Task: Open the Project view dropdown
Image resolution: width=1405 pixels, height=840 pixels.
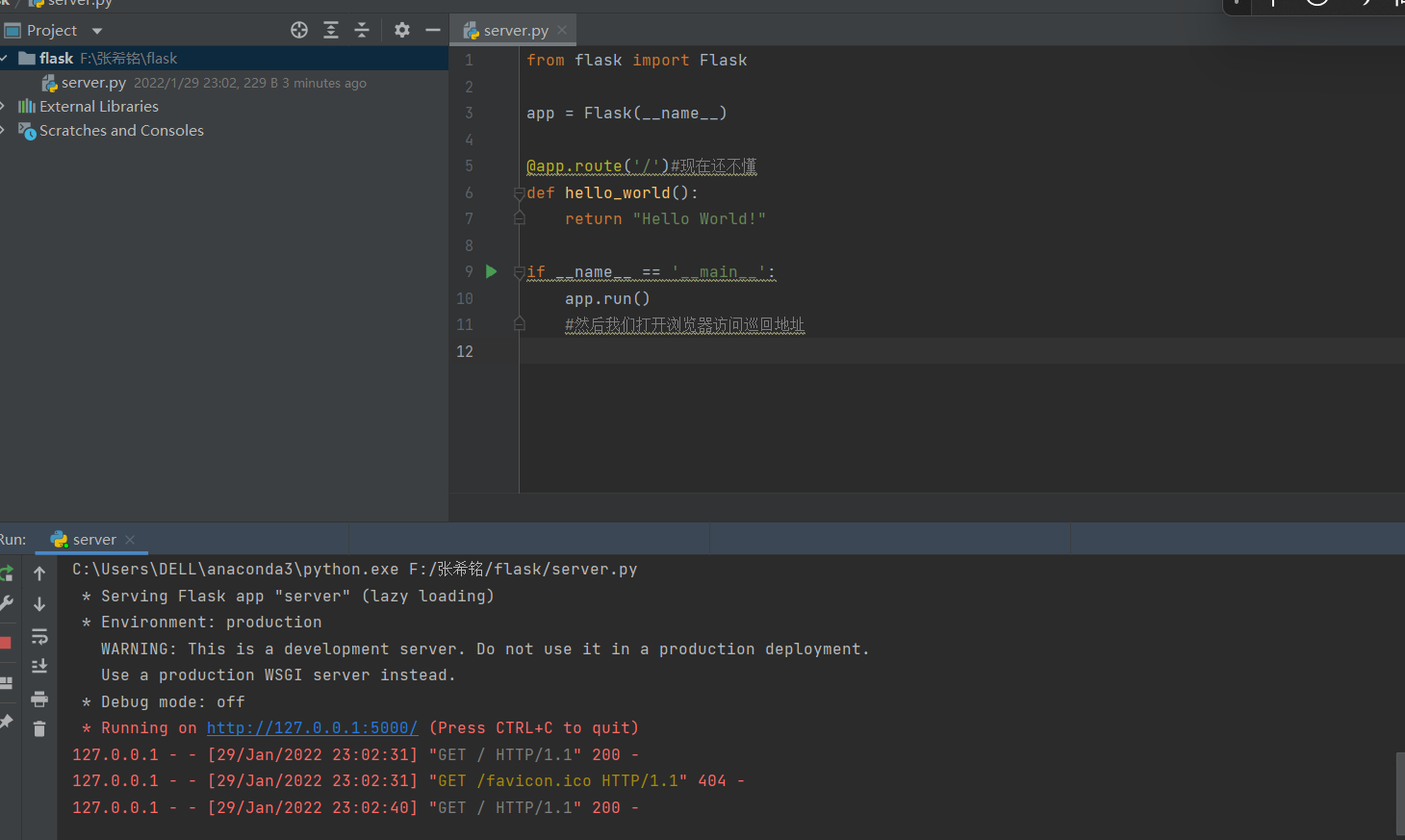Action: click(97, 31)
